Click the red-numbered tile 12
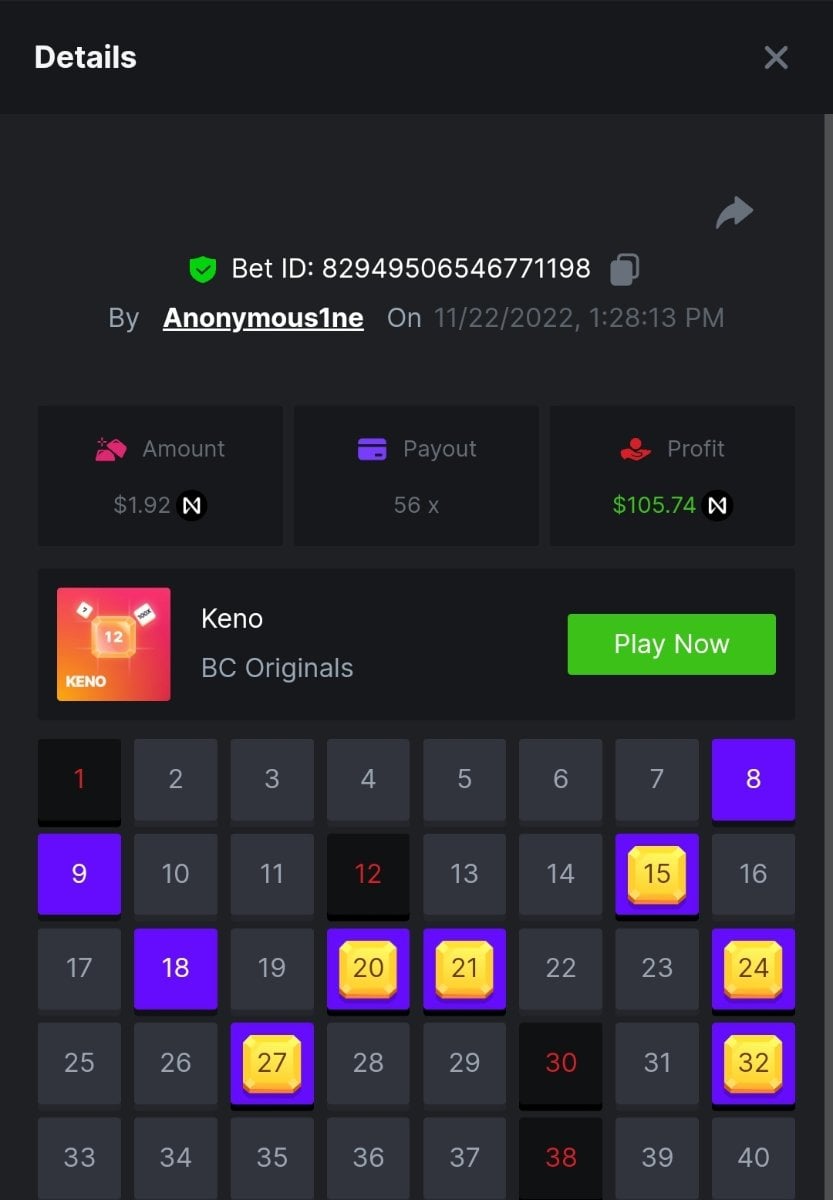The width and height of the screenshot is (833, 1200). click(x=368, y=874)
